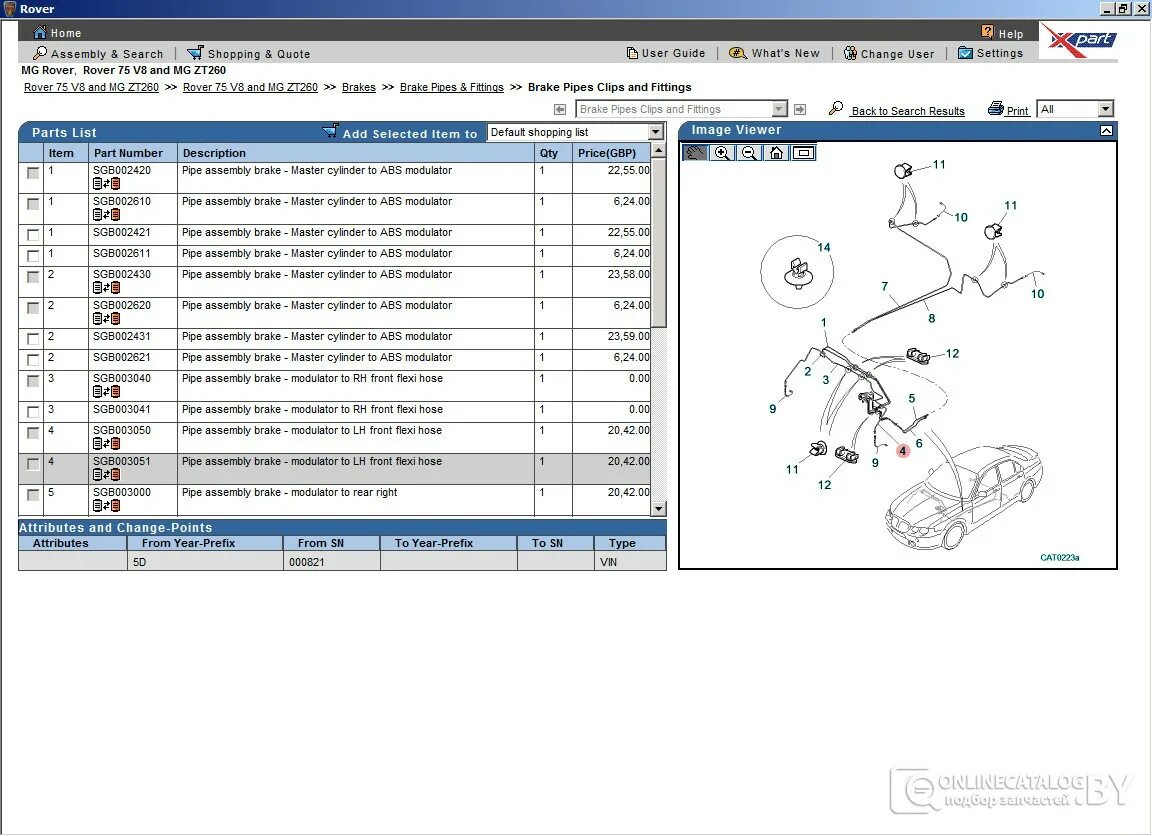
Task: Open What's New menu item
Action: coord(785,53)
